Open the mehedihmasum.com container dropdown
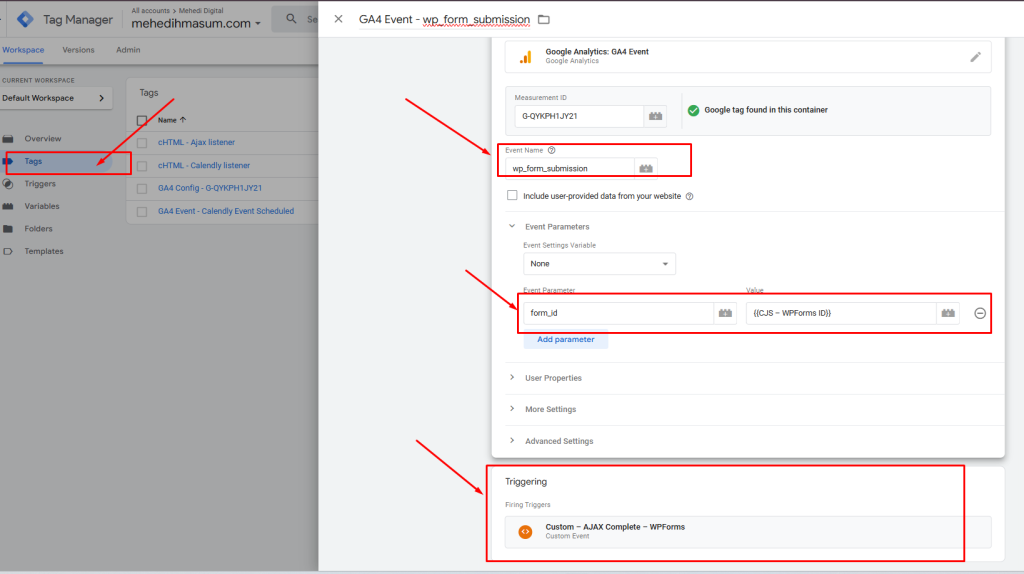Screen dimensions: 1024x574 196,24
